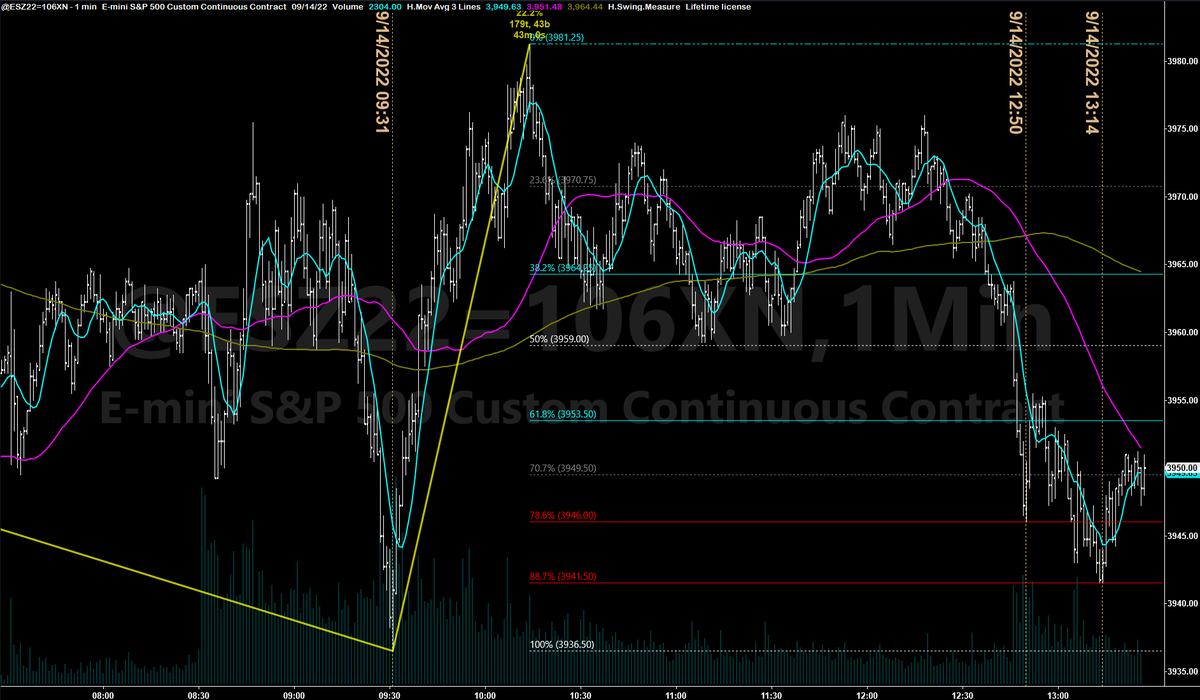Click the 3980.00 price axis label
The width and height of the screenshot is (1200, 700).
pyautogui.click(x=1182, y=61)
